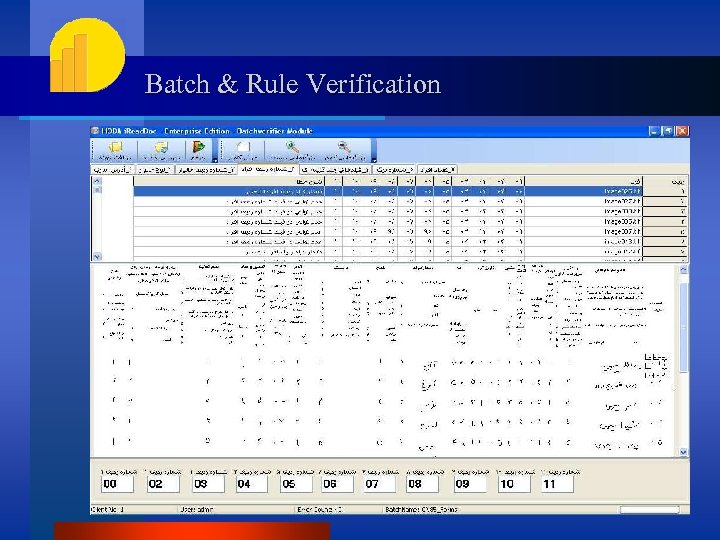The width and height of the screenshot is (720, 540).
Task: Click the field containing 07
Action: click(x=379, y=484)
